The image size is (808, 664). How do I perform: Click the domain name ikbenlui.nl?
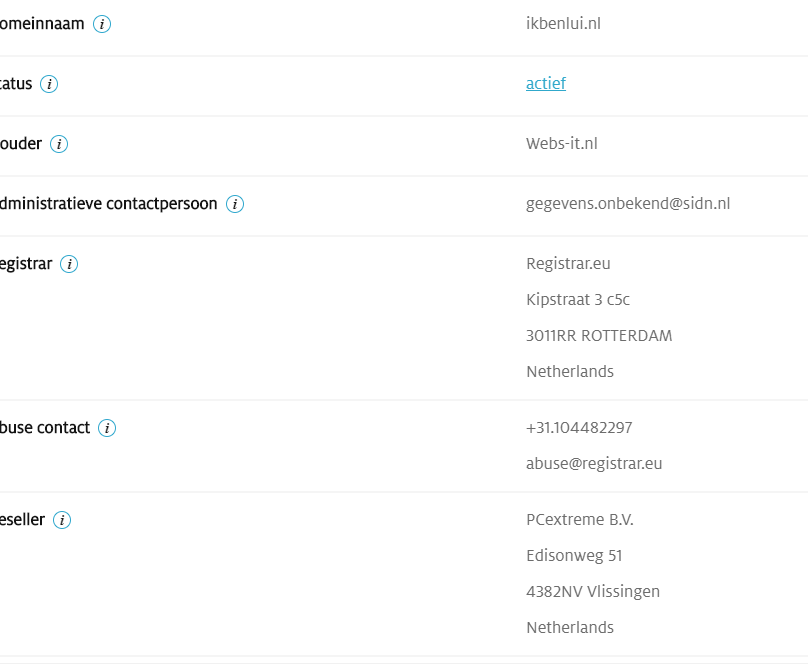point(563,24)
